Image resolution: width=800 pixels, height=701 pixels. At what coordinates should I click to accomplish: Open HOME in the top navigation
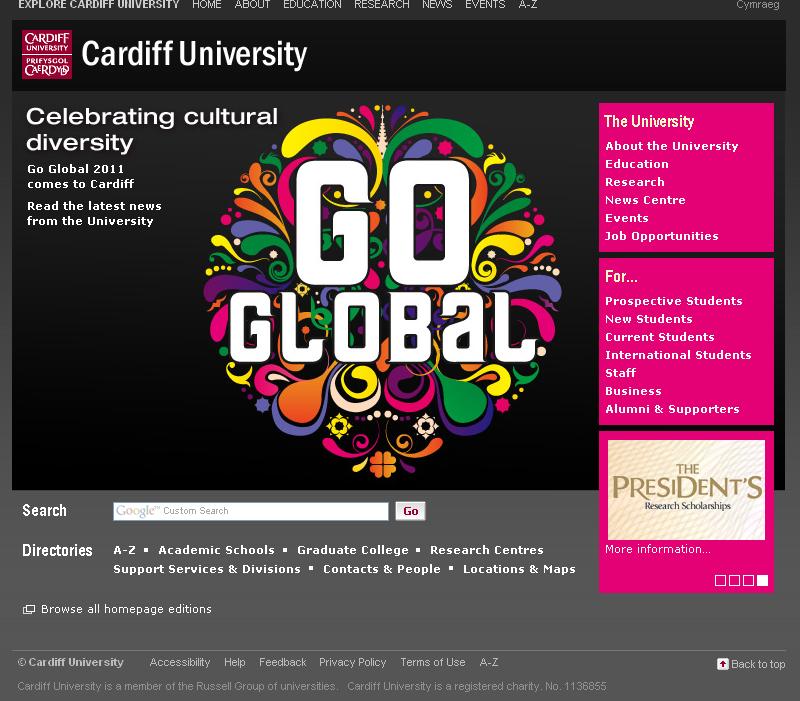tap(207, 5)
